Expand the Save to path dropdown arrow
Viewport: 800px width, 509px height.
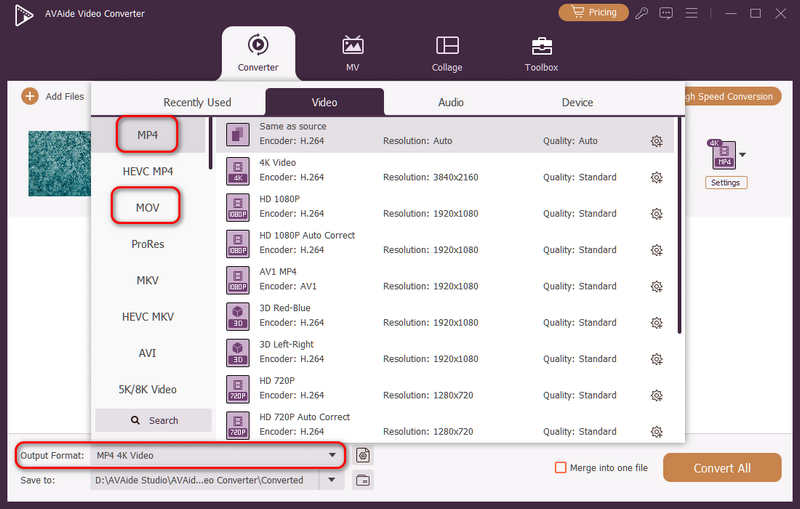click(332, 480)
